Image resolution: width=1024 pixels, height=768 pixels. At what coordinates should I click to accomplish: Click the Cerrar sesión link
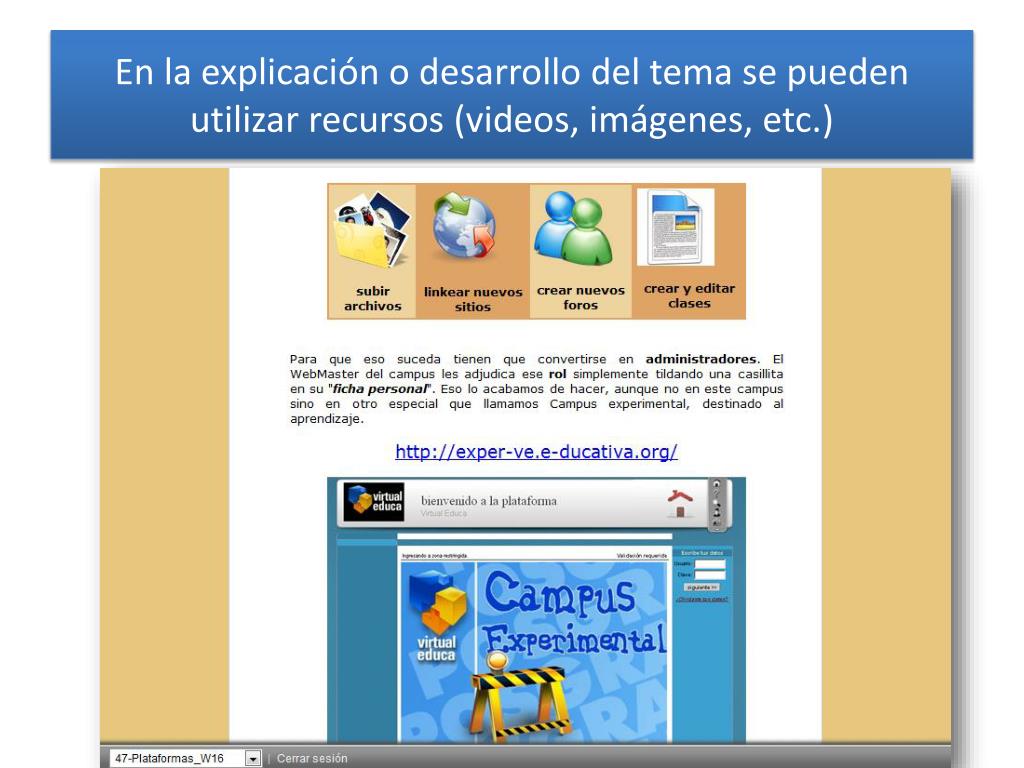point(312,758)
